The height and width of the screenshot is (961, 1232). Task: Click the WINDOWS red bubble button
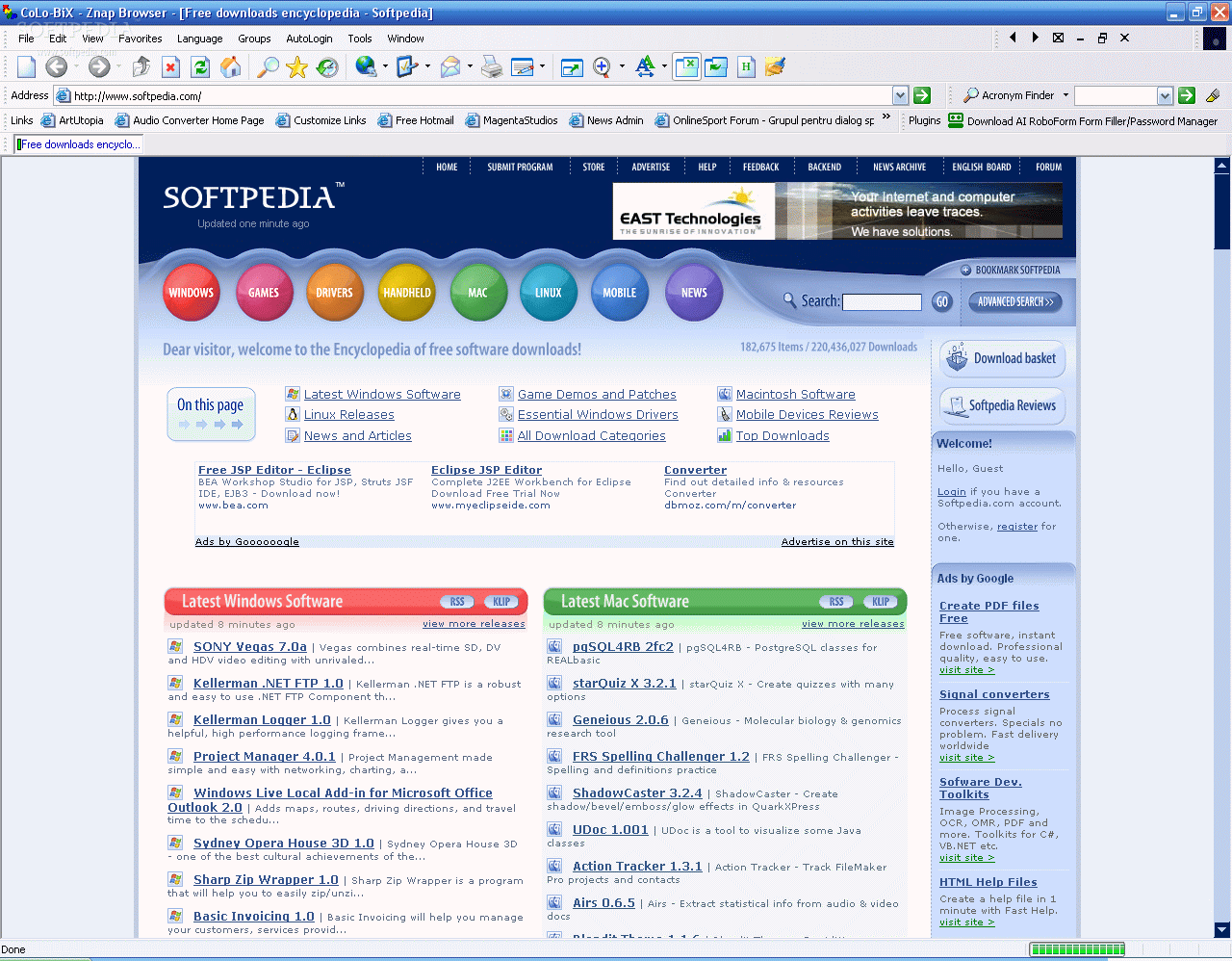click(x=192, y=293)
